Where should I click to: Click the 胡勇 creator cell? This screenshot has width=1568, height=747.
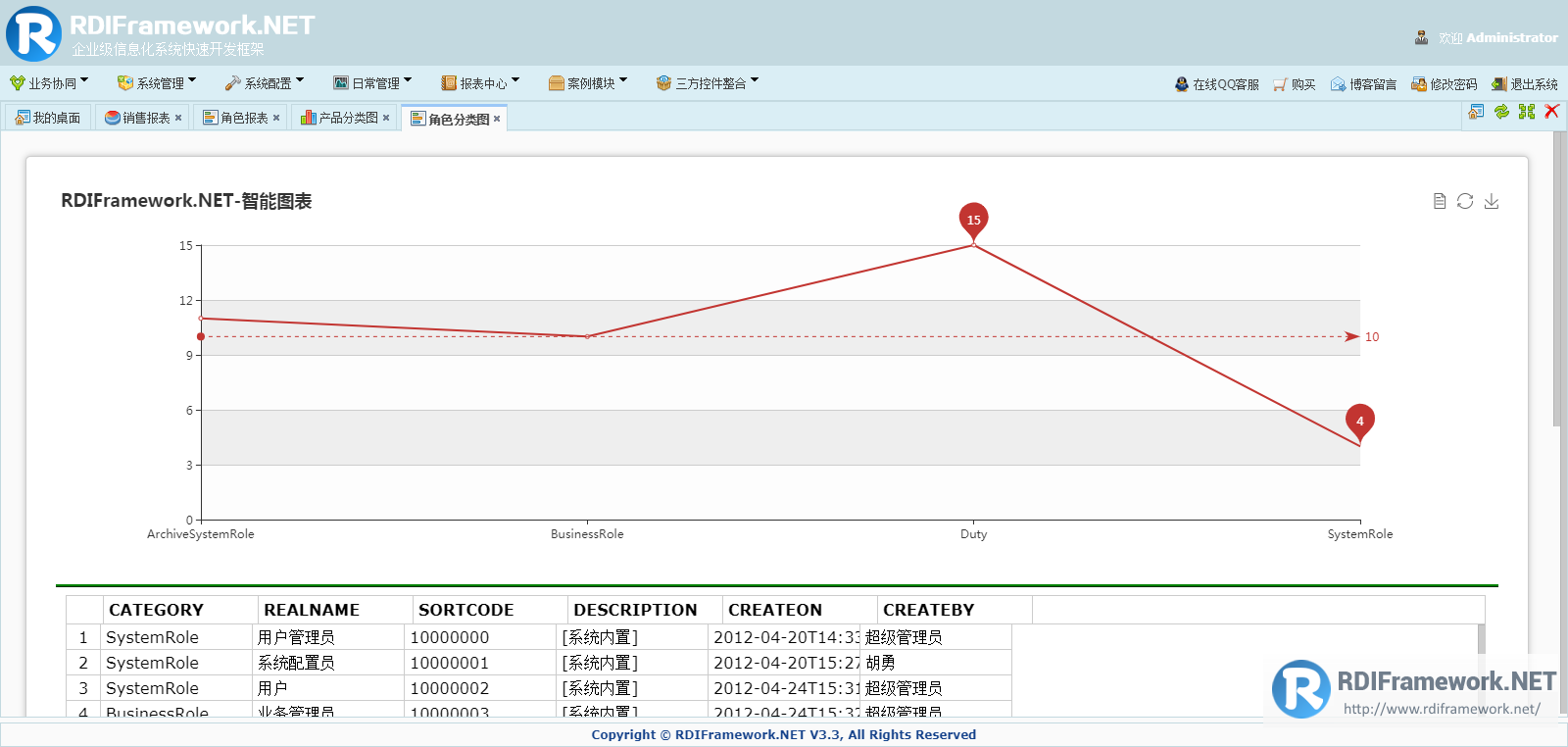click(x=936, y=663)
